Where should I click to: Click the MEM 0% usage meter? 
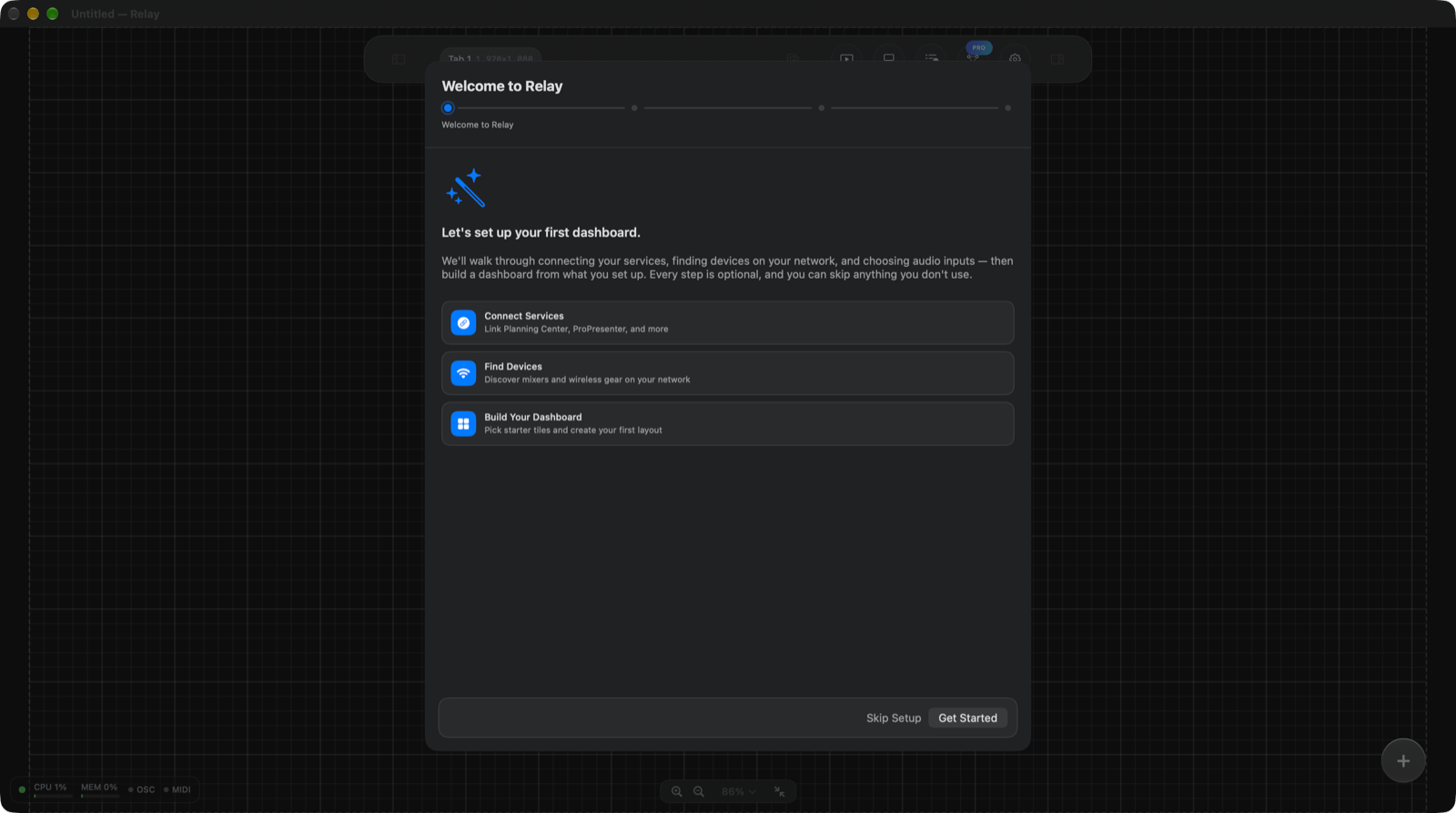click(99, 789)
